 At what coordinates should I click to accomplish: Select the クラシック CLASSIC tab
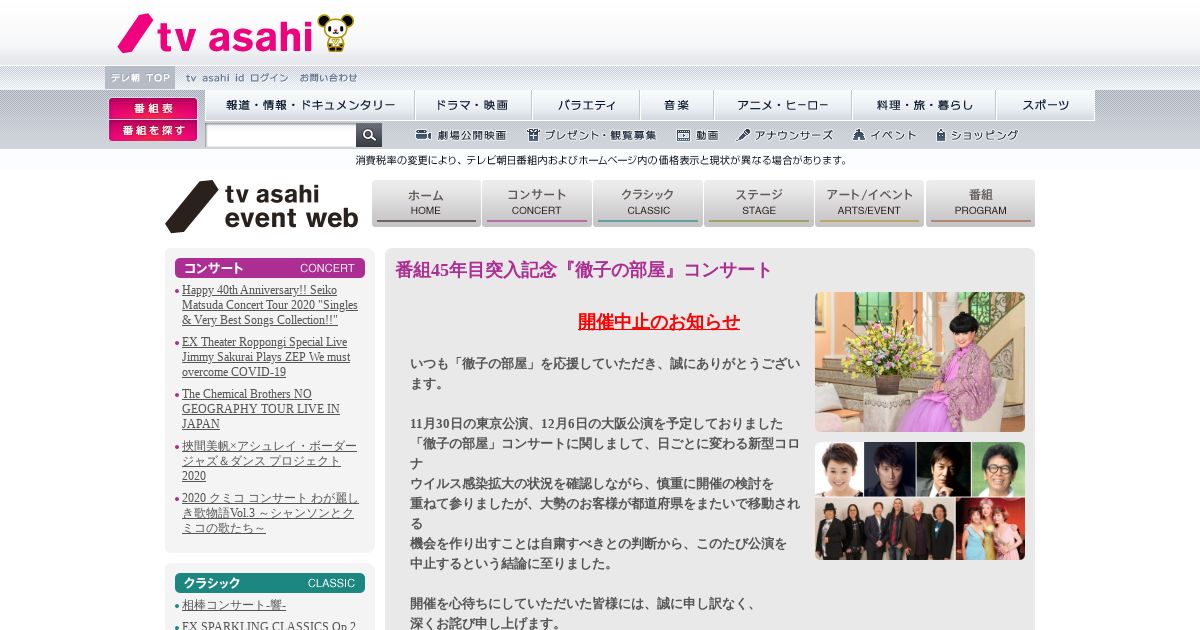point(648,203)
